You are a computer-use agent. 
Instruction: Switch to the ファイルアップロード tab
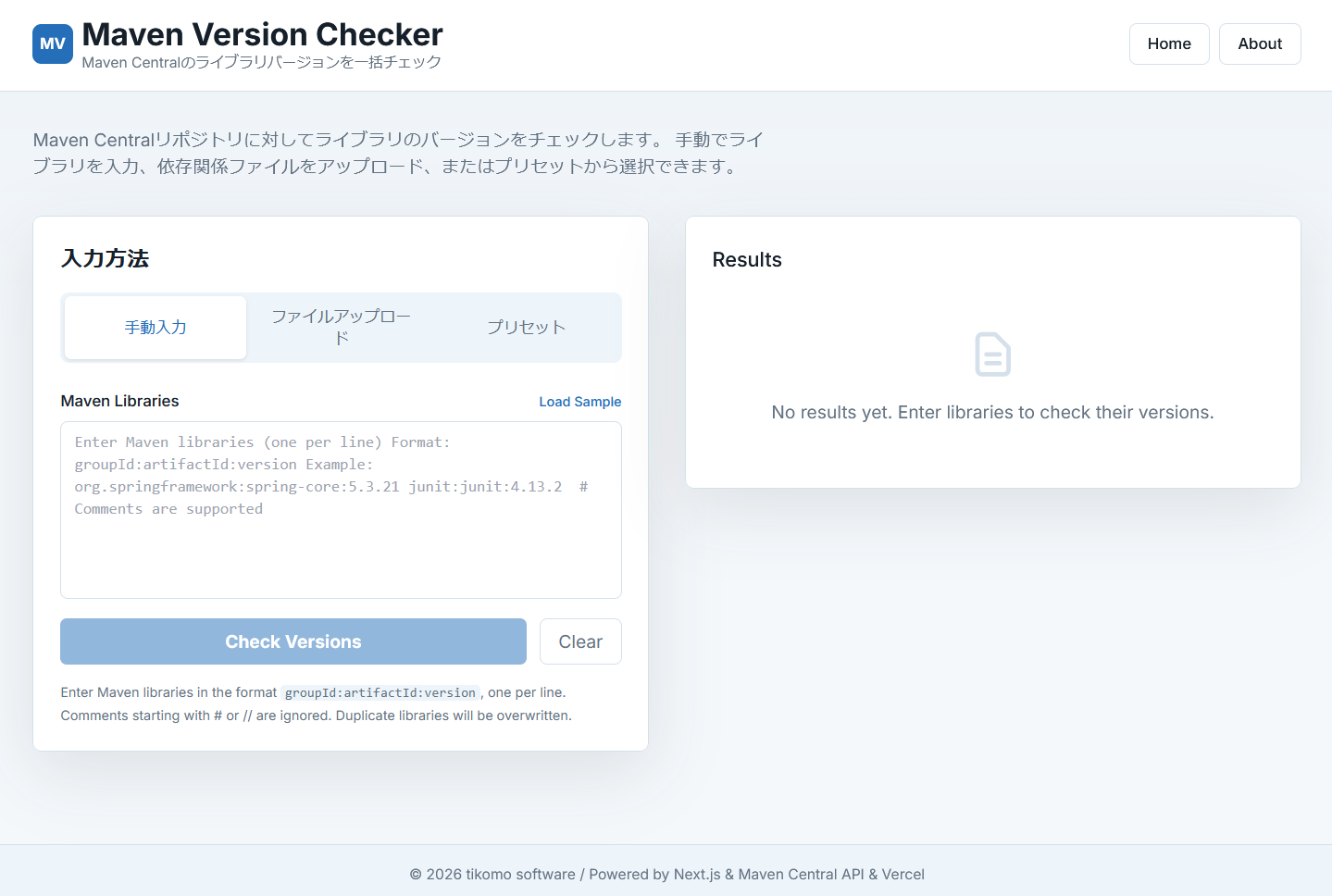point(341,328)
